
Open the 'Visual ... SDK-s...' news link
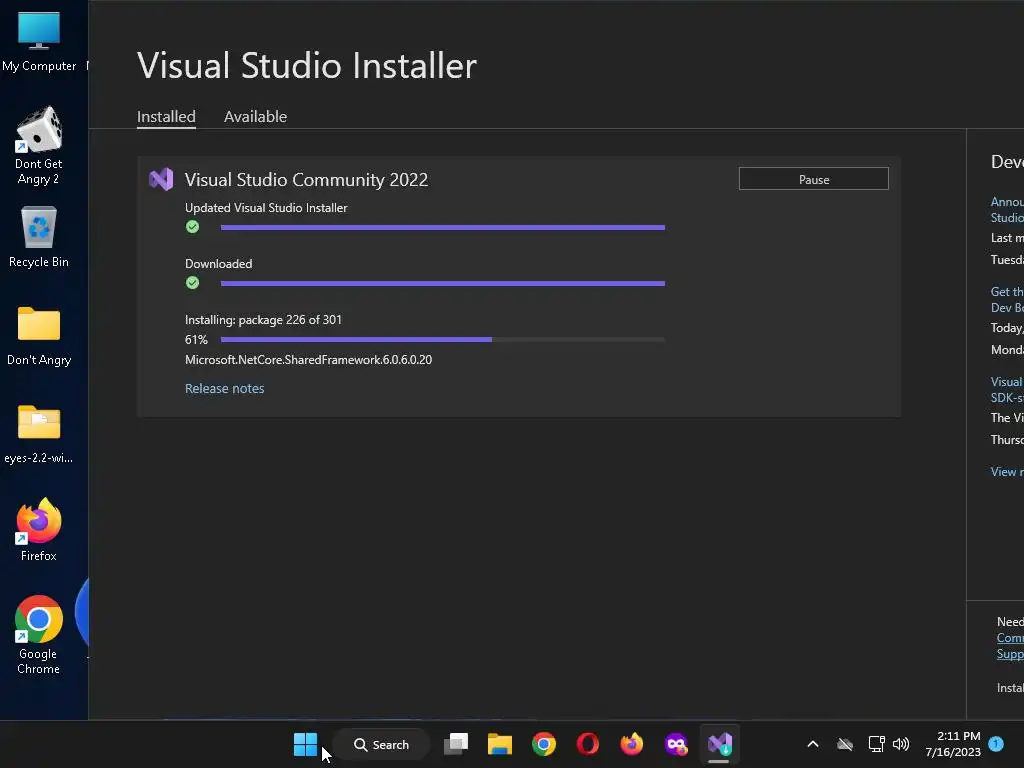1007,390
